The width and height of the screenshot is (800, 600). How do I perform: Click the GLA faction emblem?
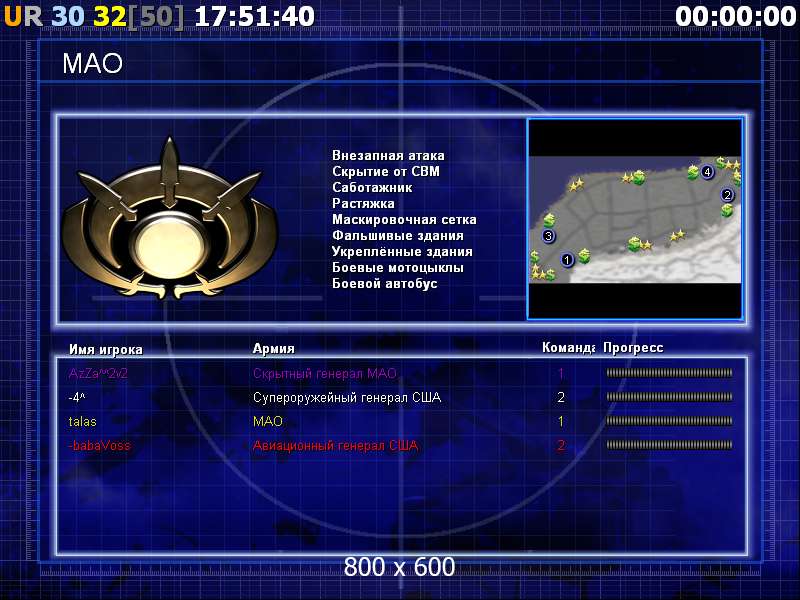pyautogui.click(x=170, y=217)
